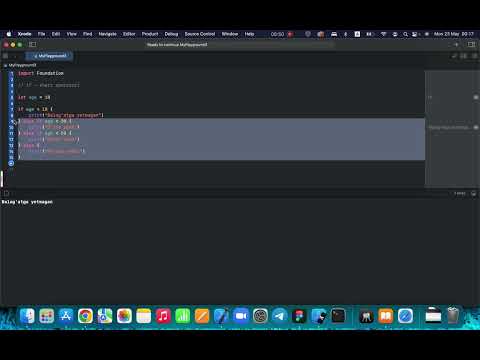Viewport: 480px width, 360px height.
Task: Open Safari from the Dock
Action: tap(405, 316)
